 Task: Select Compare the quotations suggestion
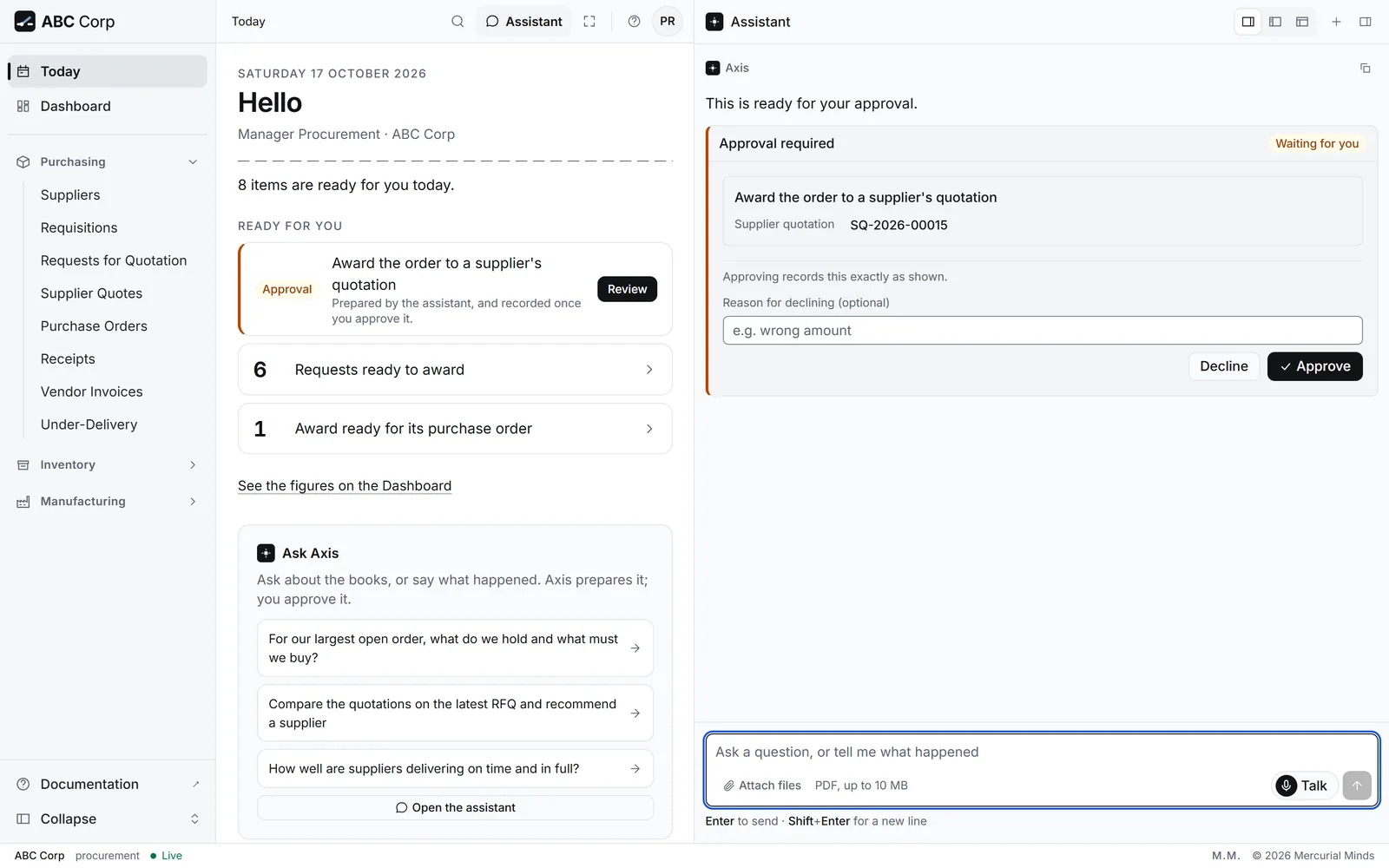pyautogui.click(x=455, y=713)
